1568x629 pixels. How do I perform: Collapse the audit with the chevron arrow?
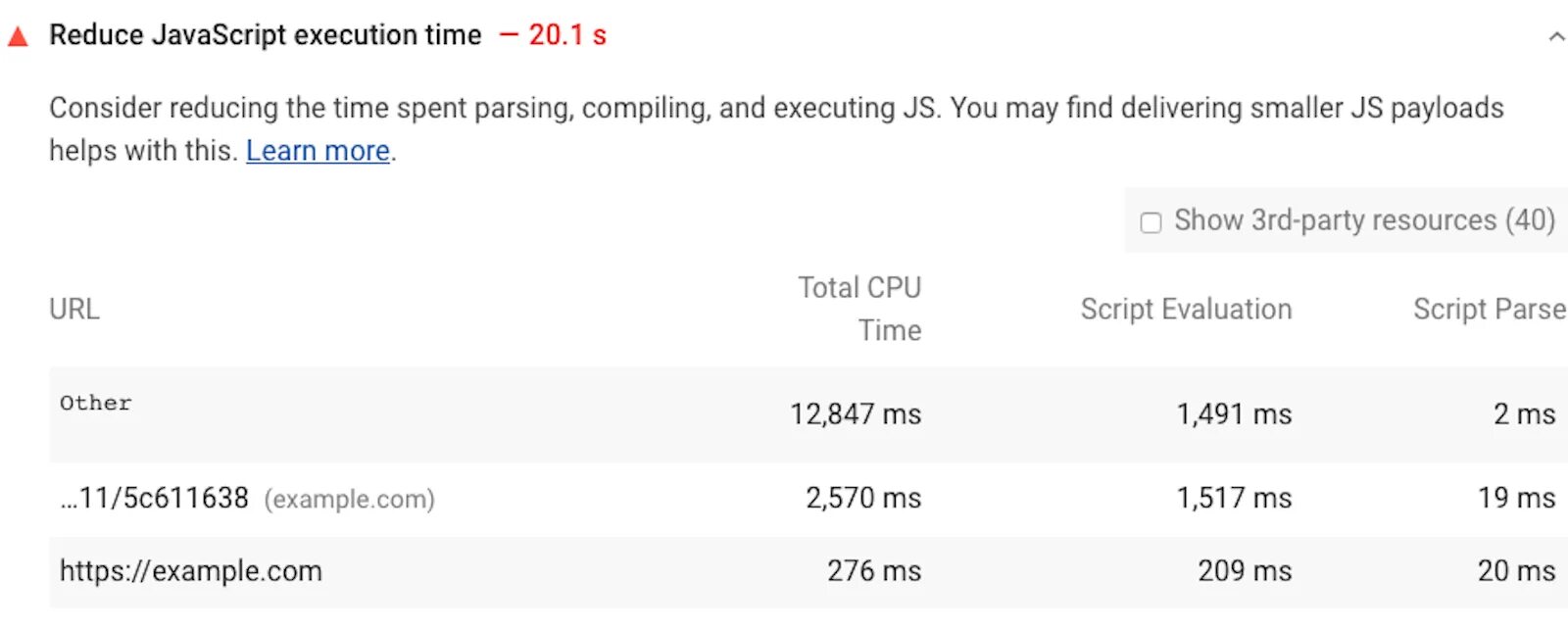(1555, 37)
